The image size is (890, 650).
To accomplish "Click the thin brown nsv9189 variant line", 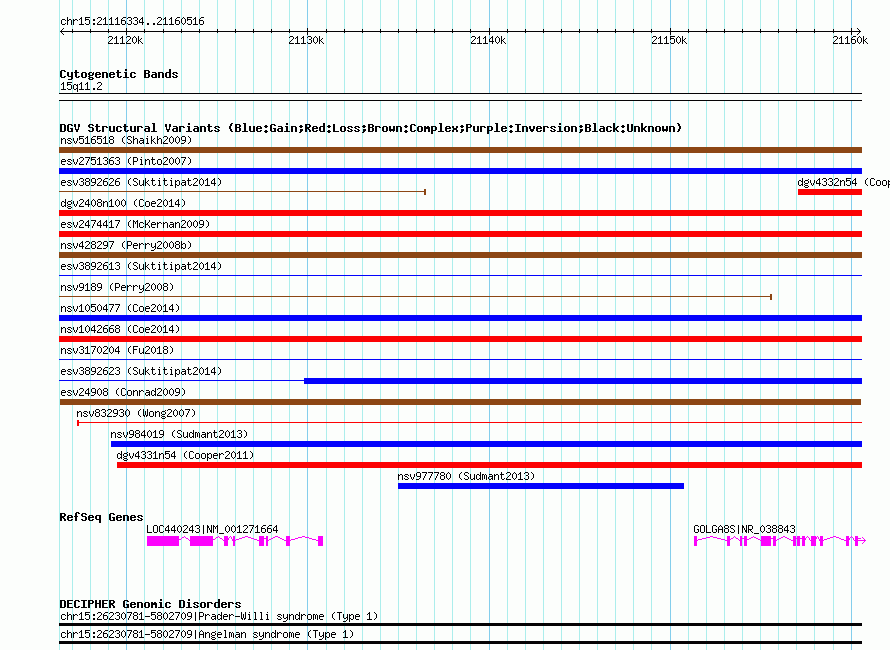I will pyautogui.click(x=415, y=297).
